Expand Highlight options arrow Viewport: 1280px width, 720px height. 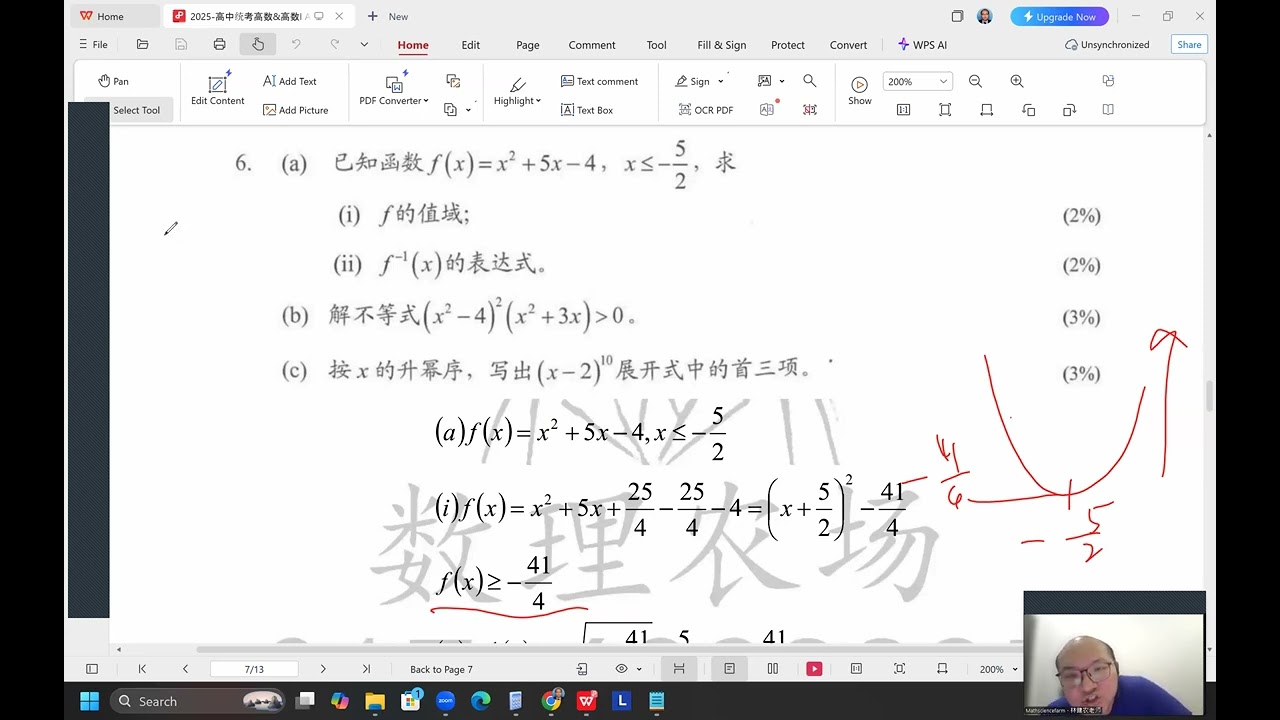[538, 101]
